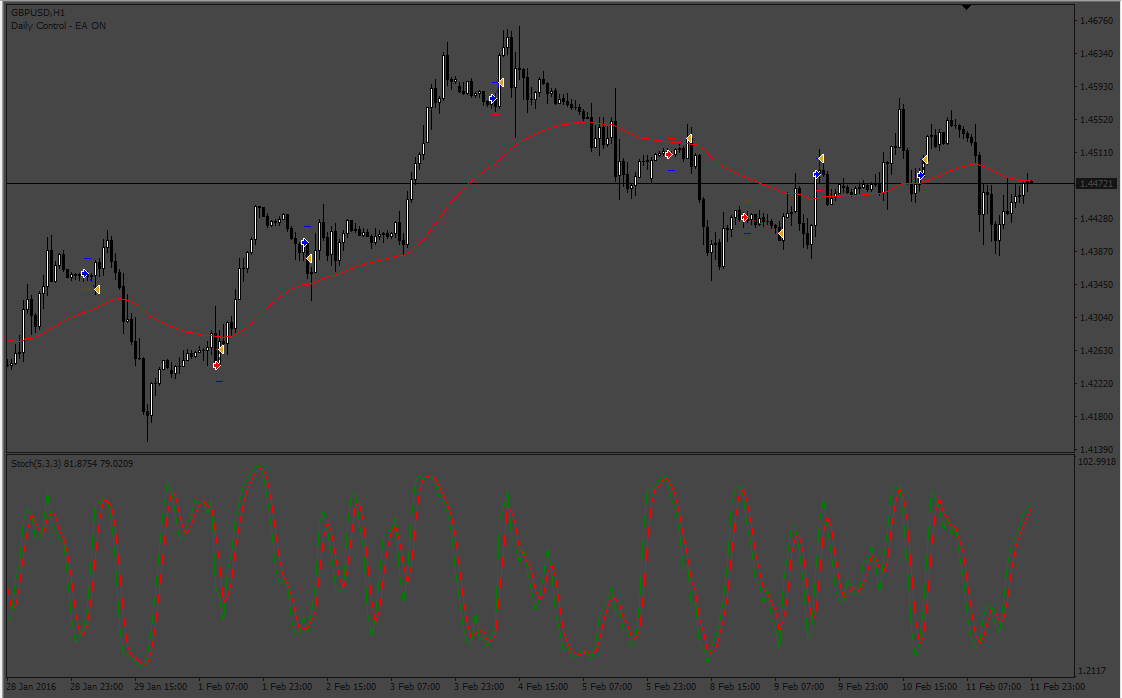This screenshot has height=698, width=1122.
Task: Click the 1.42220 price scale value
Action: click(1096, 384)
